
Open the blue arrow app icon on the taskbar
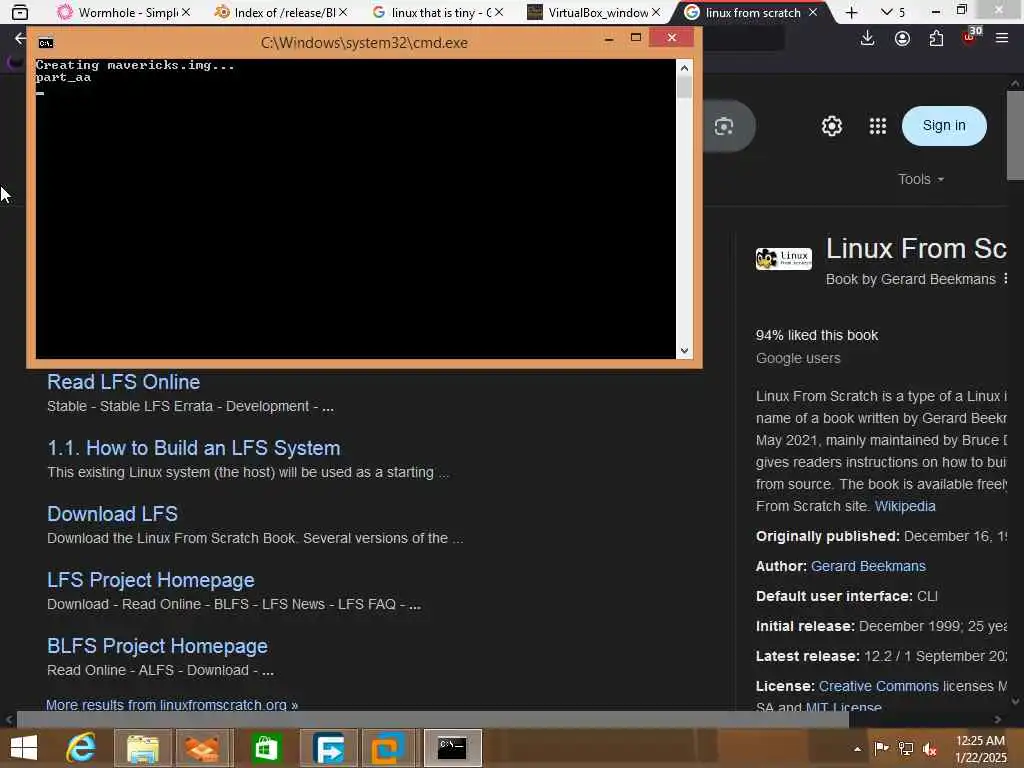[x=328, y=748]
